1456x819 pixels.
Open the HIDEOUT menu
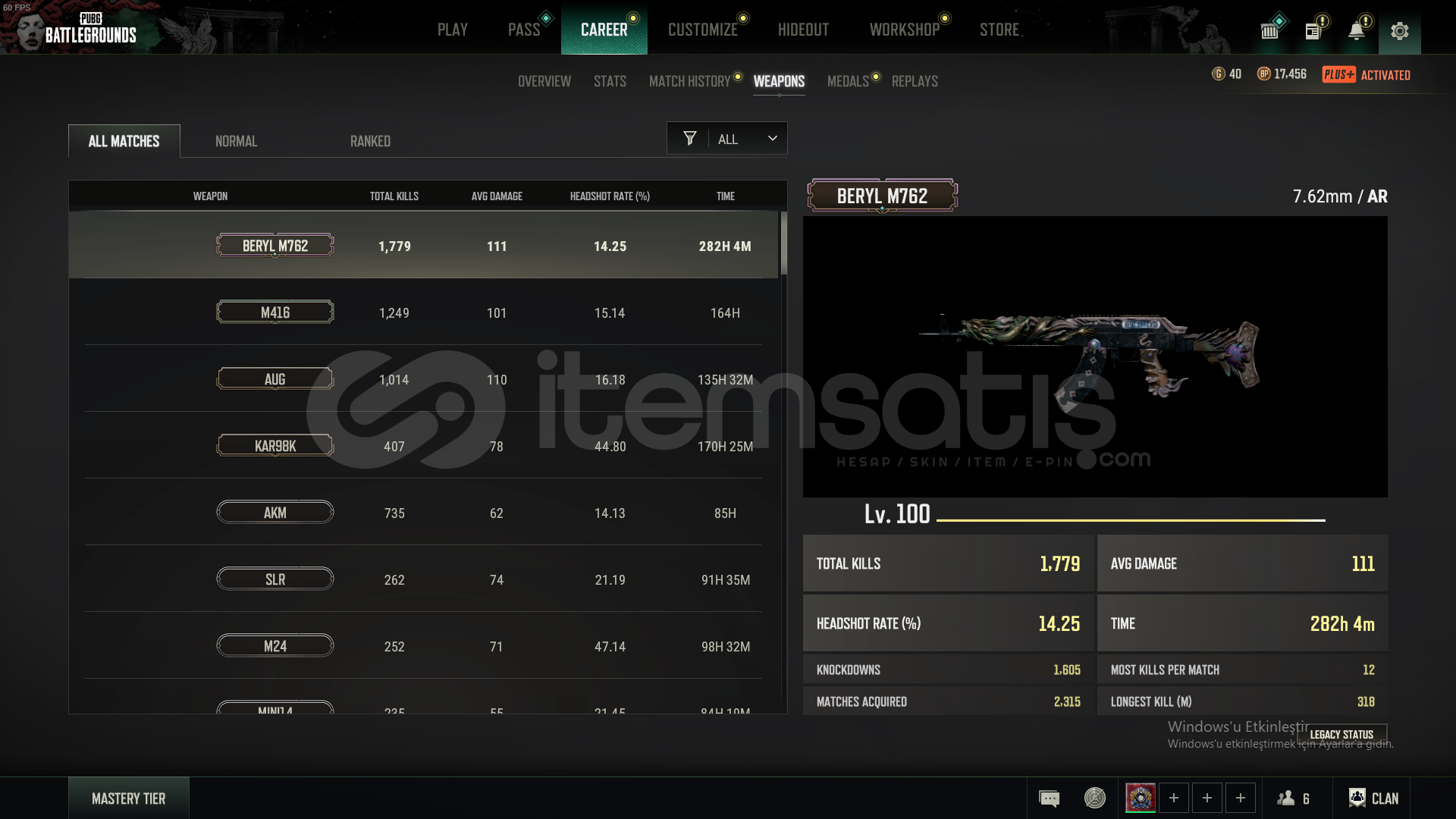[803, 30]
